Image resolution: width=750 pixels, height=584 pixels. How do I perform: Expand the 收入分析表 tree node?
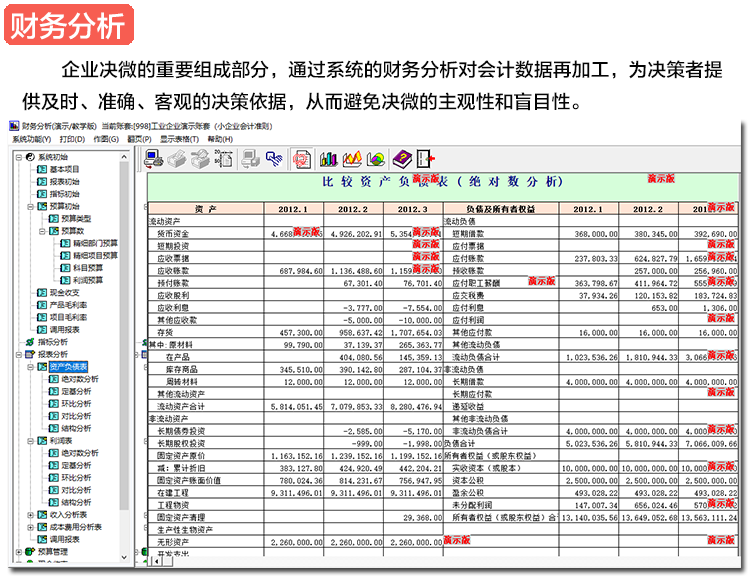point(30,515)
